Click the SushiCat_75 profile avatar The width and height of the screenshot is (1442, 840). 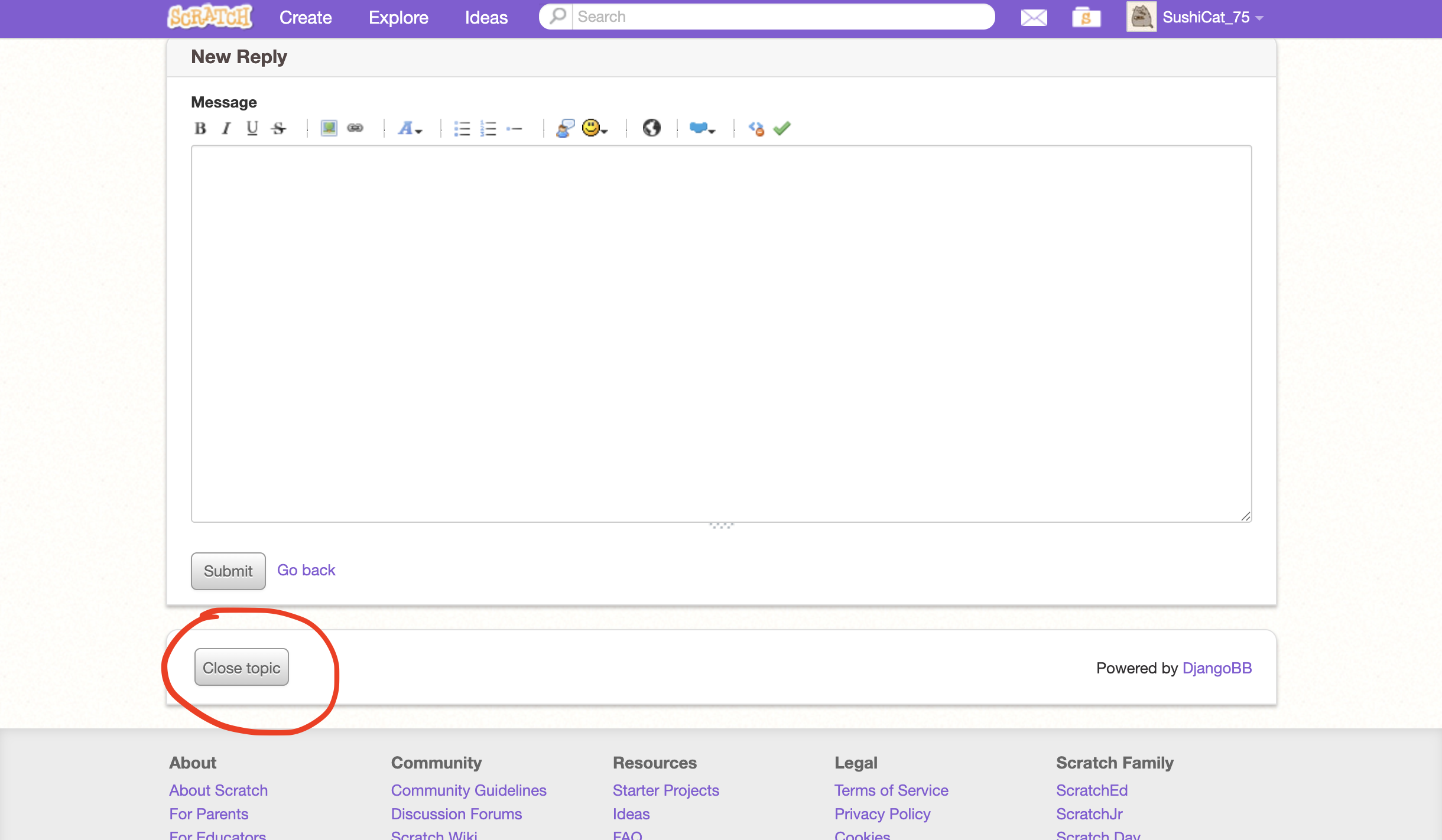(1142, 17)
